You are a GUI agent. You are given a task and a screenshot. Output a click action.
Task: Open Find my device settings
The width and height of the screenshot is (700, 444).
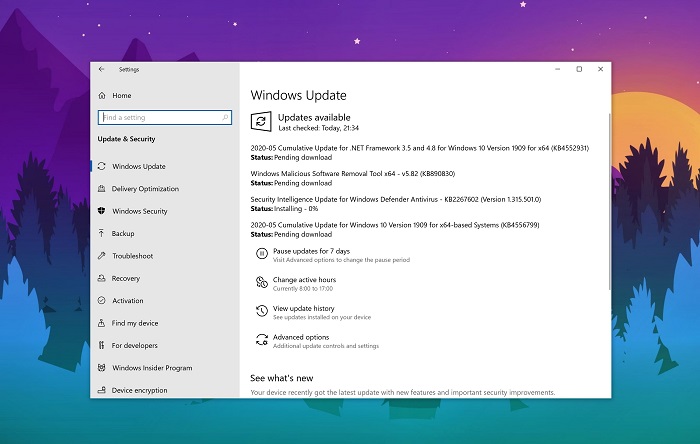(x=134, y=323)
